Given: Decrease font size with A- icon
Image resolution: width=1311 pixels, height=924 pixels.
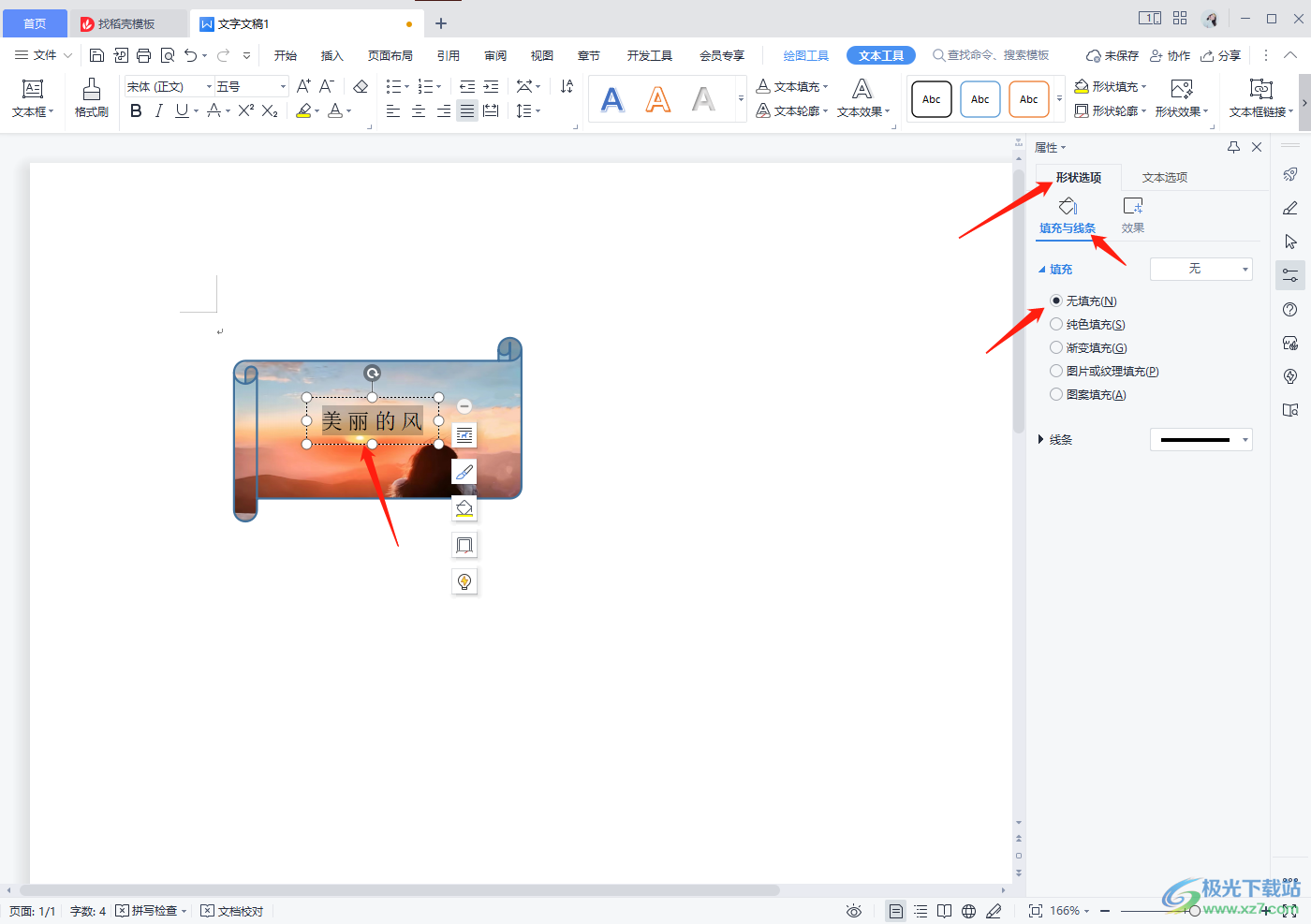Looking at the screenshot, I should (326, 86).
